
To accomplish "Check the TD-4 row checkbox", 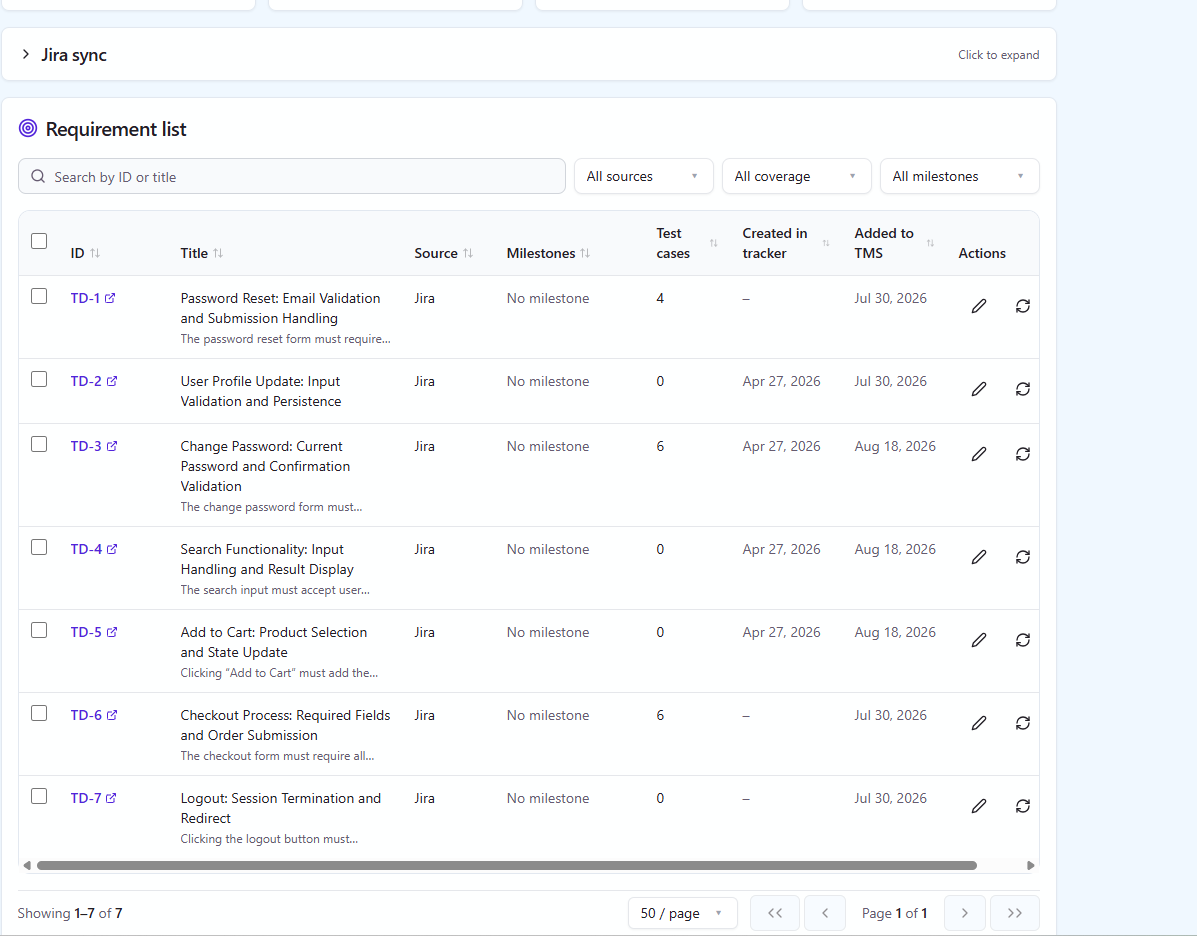I will pos(39,547).
